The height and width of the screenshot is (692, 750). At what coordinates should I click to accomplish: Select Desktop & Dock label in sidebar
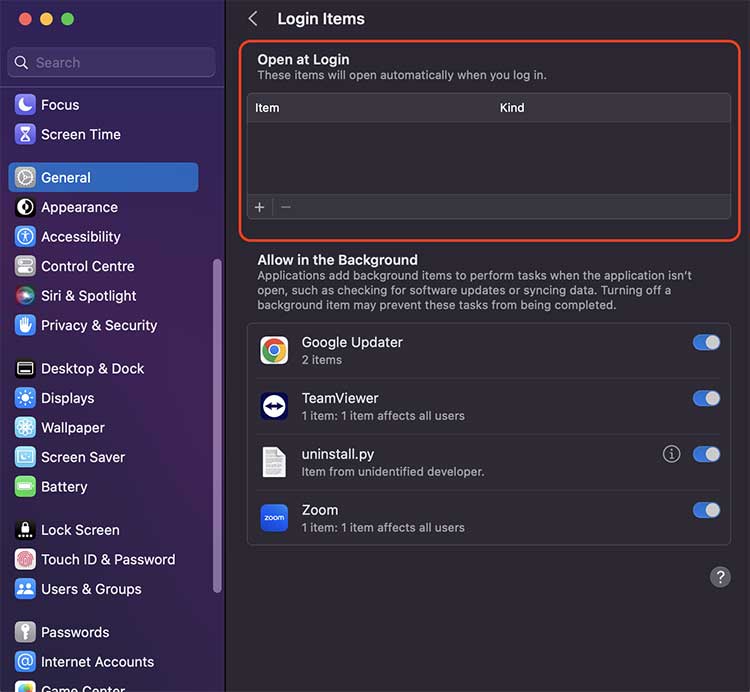[x=93, y=369]
